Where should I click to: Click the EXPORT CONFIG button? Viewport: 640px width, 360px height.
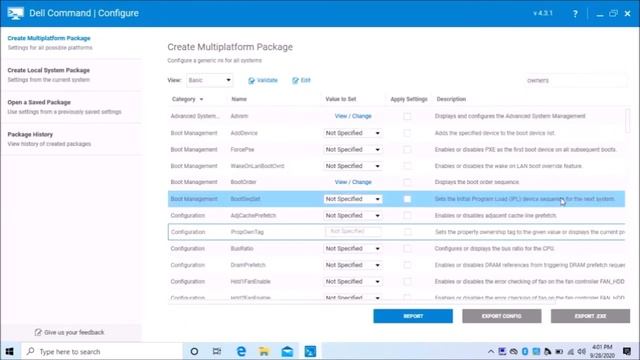point(502,316)
